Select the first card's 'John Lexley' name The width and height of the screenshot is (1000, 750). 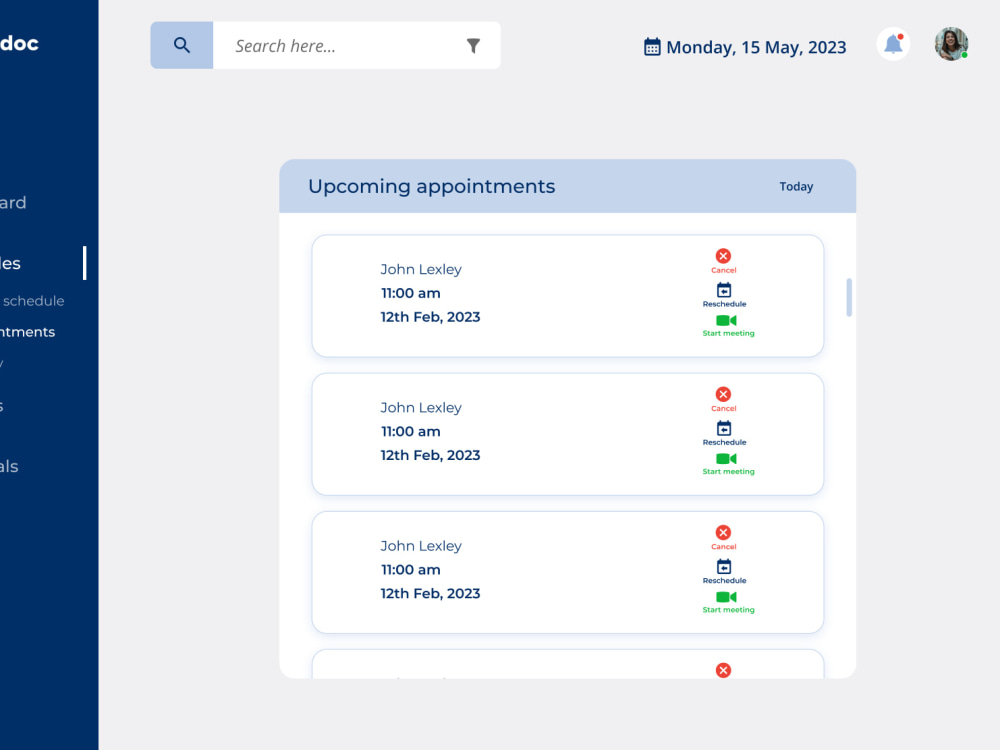[x=421, y=269]
